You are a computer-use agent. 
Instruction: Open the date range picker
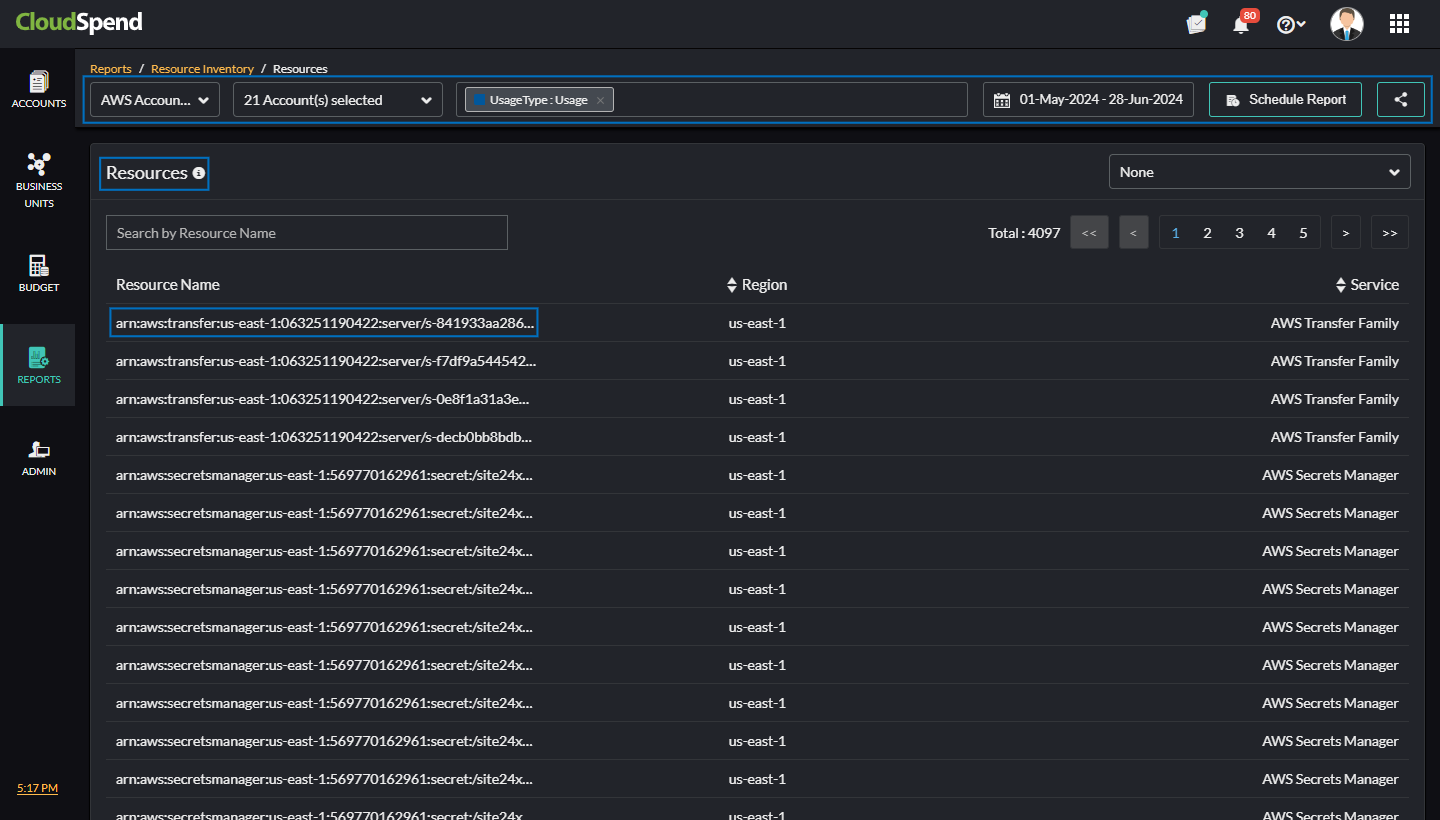[x=1088, y=100]
